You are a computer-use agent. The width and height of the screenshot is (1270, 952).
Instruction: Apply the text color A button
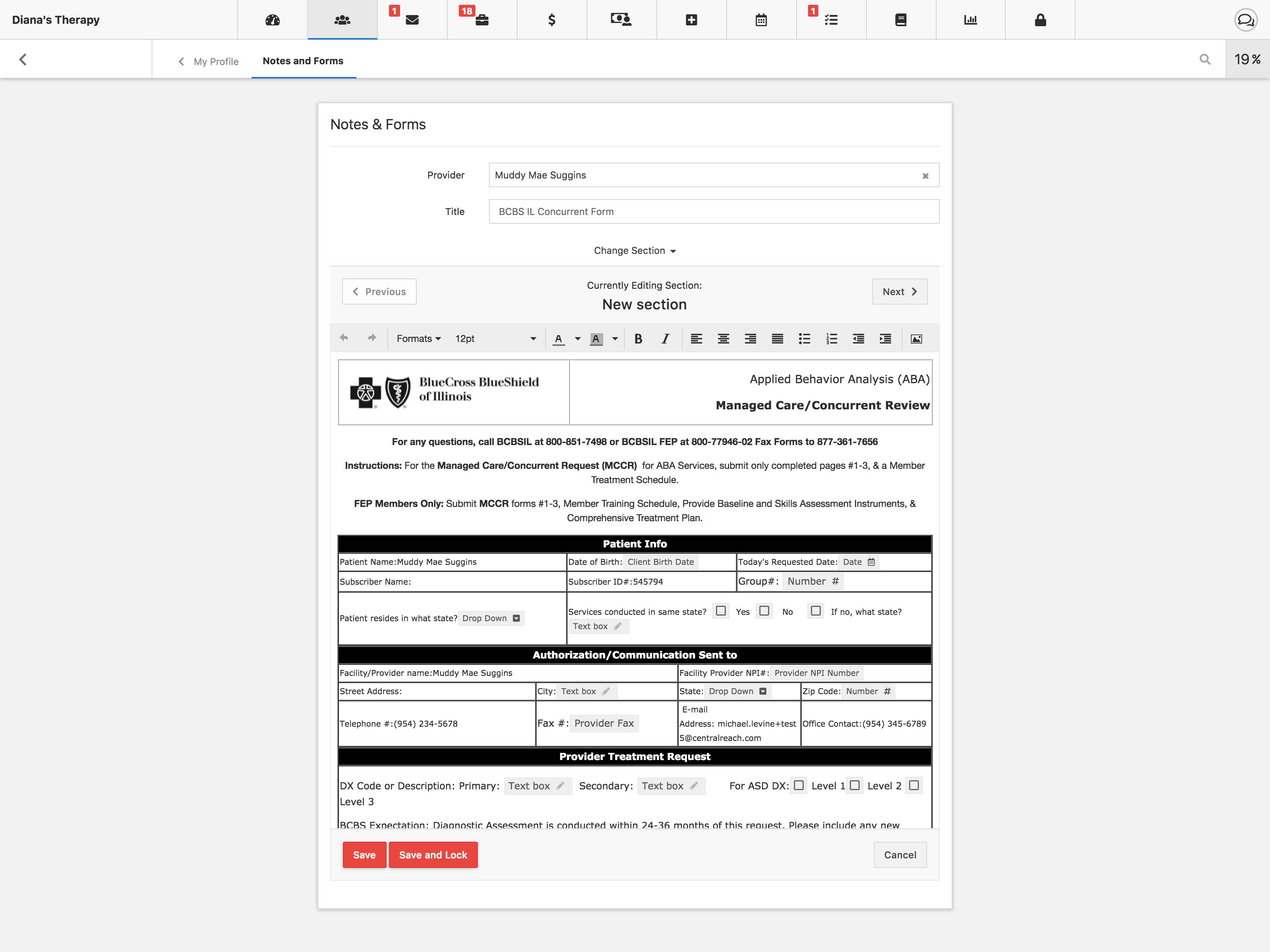coord(559,339)
